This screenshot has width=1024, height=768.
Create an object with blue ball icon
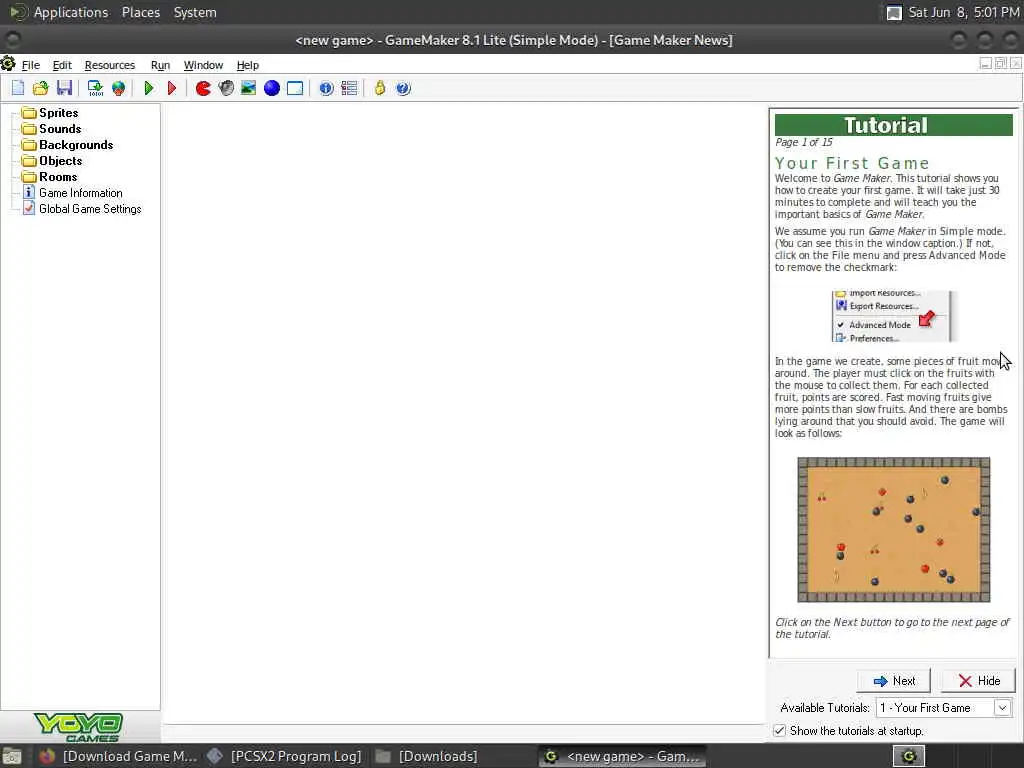click(272, 88)
